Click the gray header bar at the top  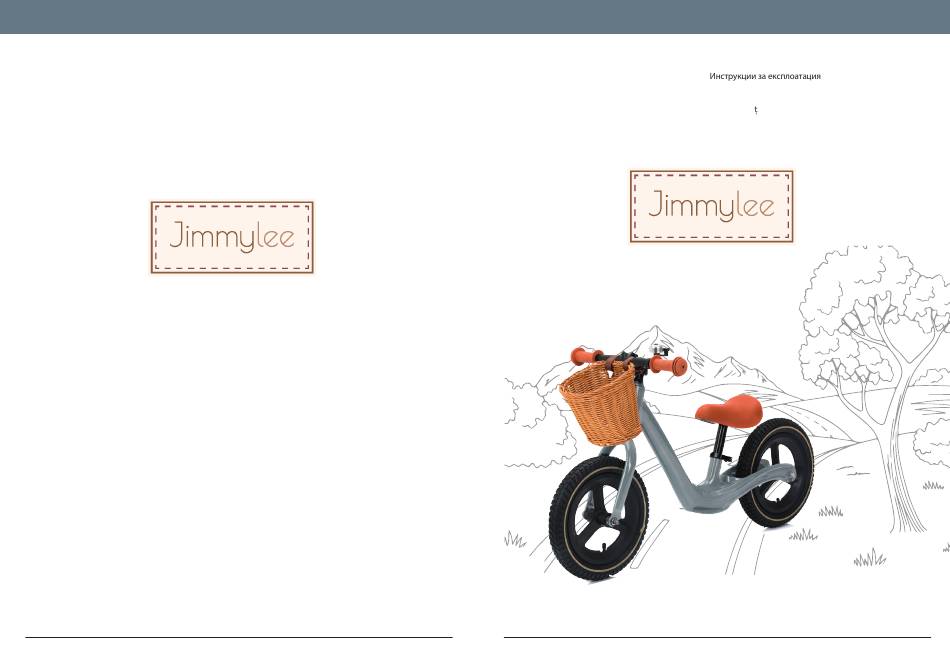click(x=475, y=16)
